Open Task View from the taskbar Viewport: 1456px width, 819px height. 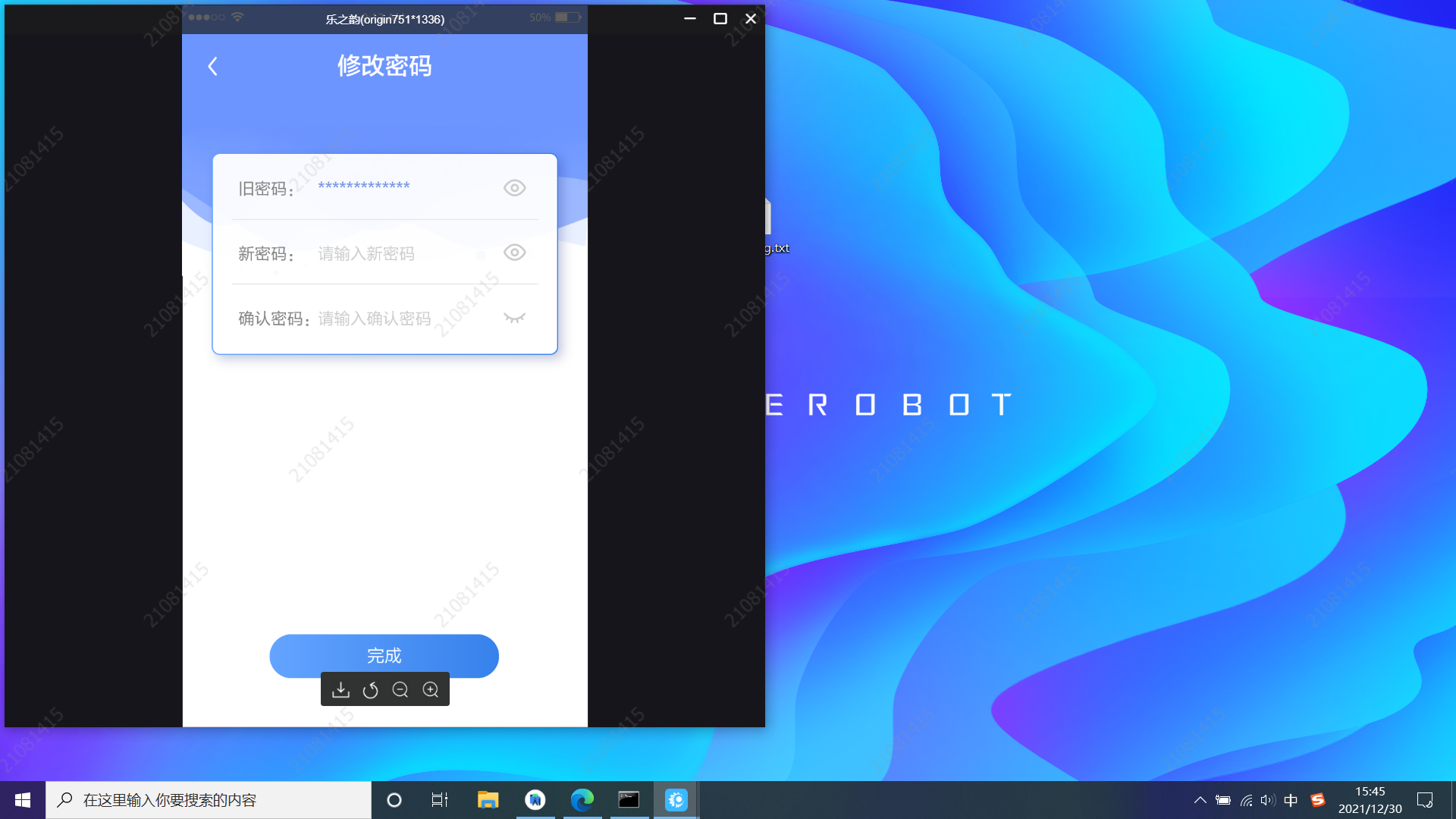(439, 800)
